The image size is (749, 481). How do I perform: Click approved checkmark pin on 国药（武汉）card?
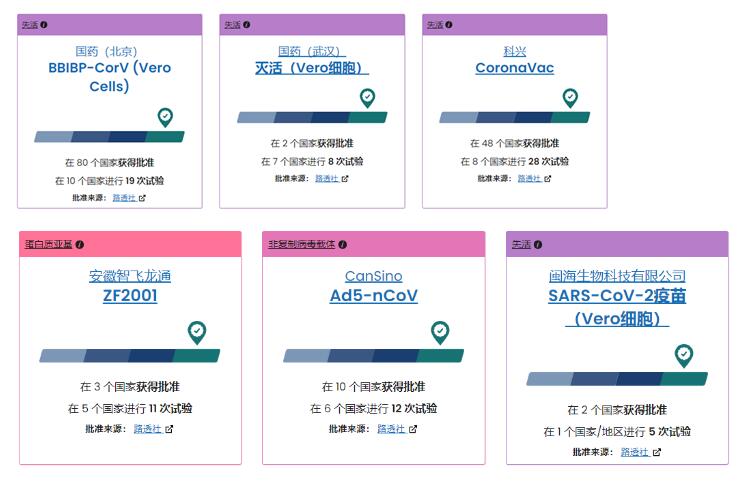pyautogui.click(x=367, y=98)
